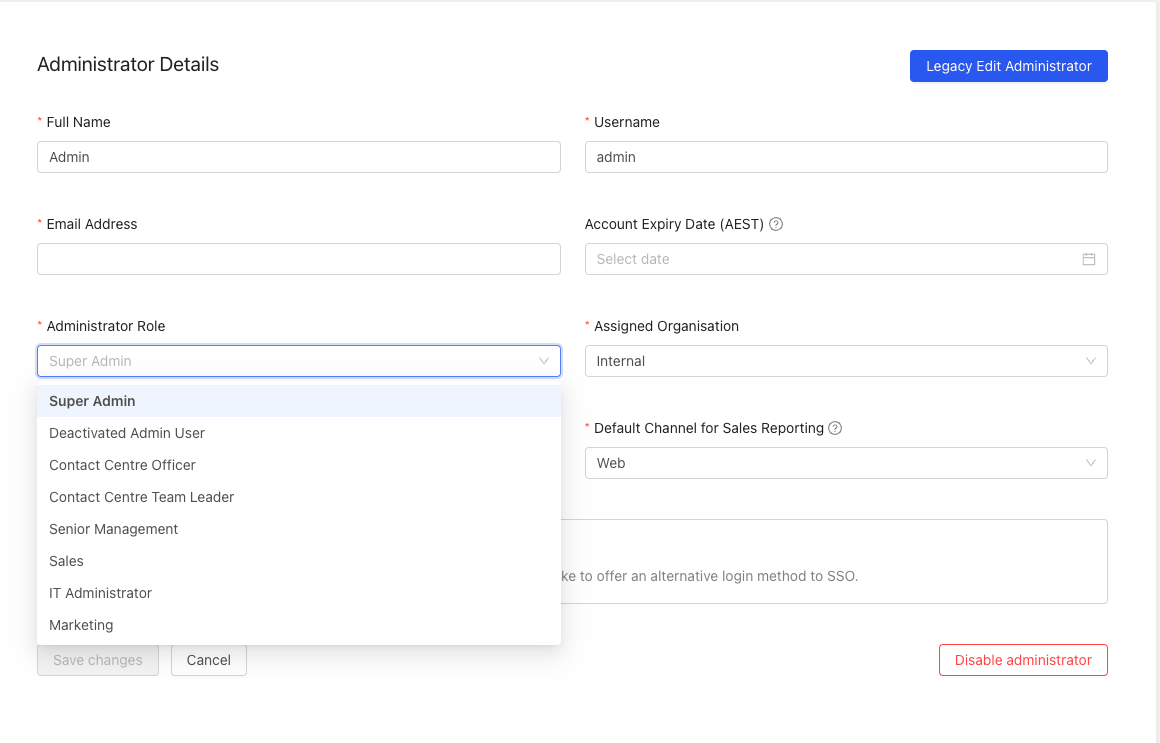The height and width of the screenshot is (743, 1160).
Task: Click the Email Address text field
Action: [x=298, y=259]
